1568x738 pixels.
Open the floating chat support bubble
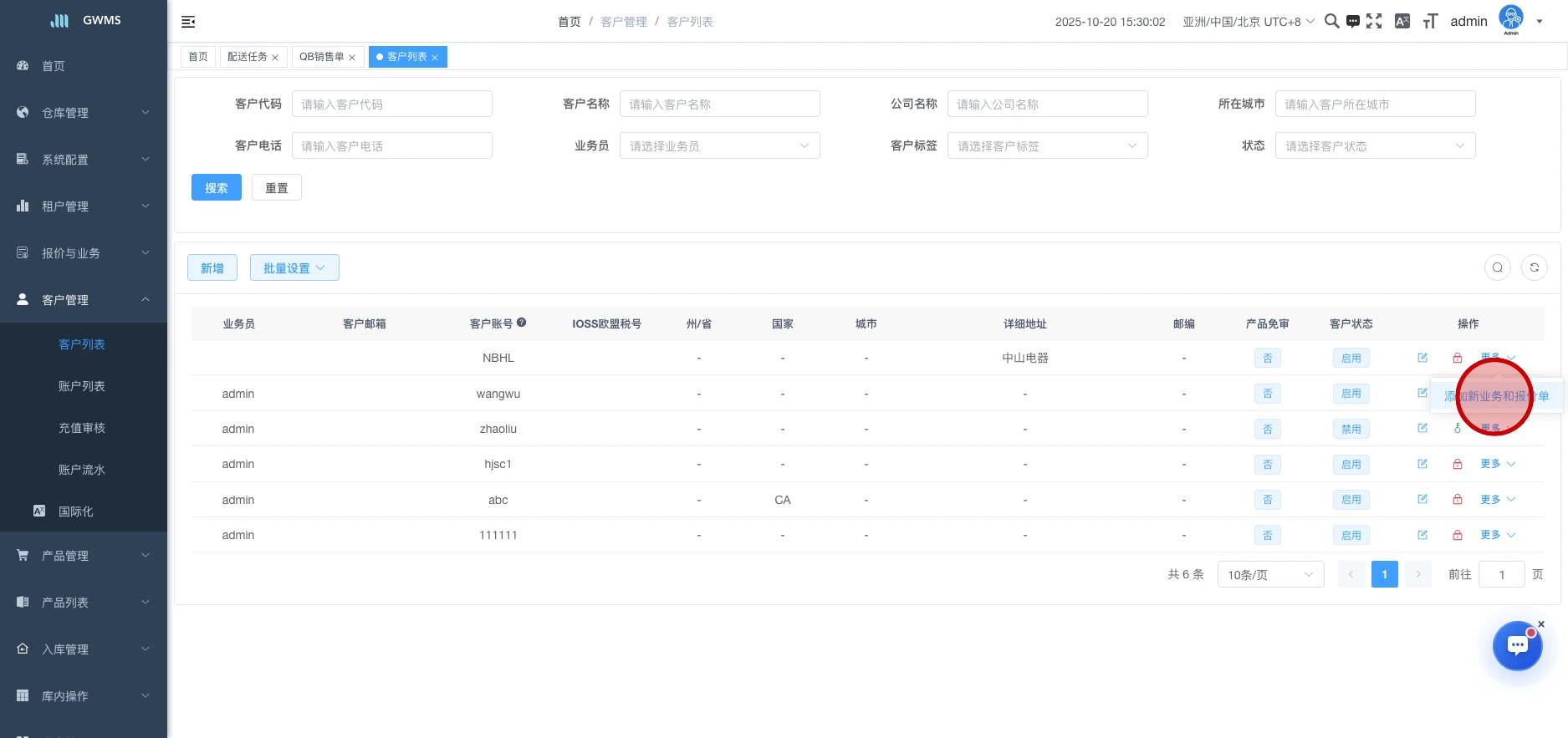pos(1517,646)
